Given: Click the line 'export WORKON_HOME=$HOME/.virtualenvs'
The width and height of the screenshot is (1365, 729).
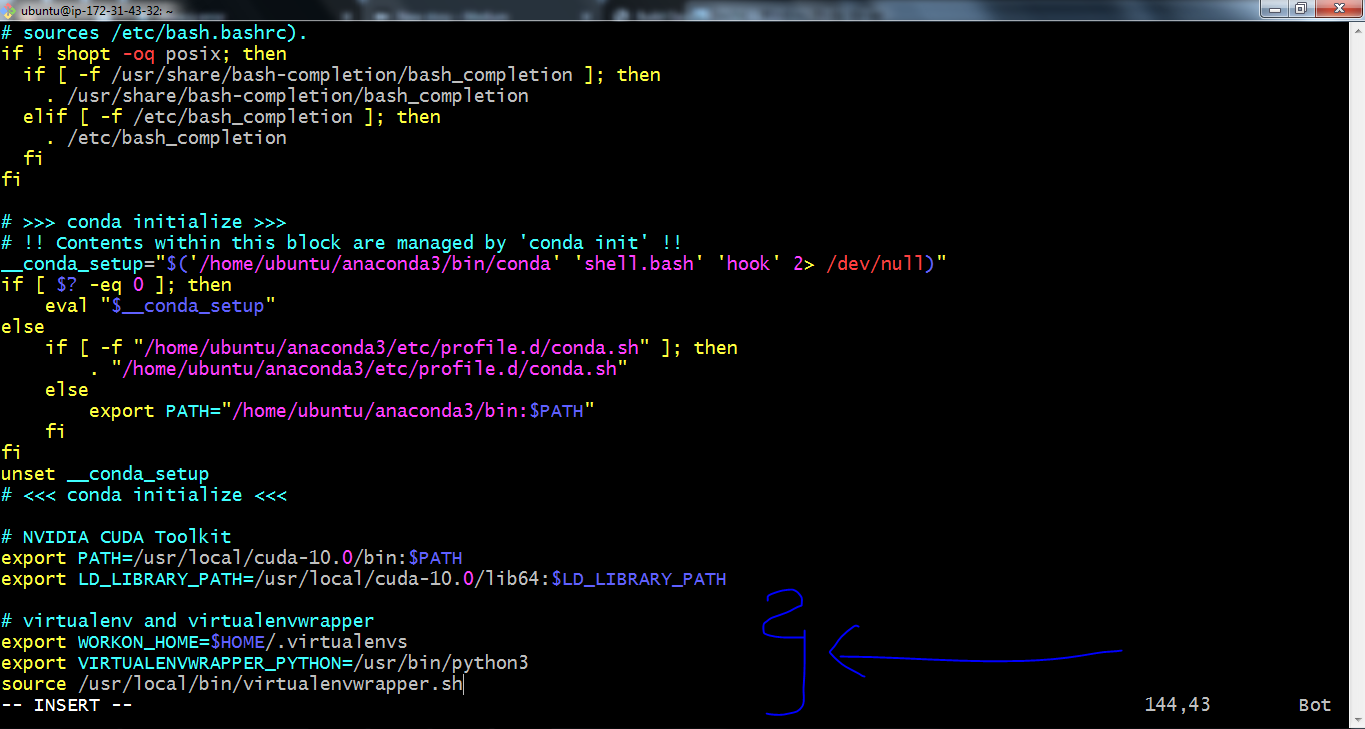Looking at the screenshot, I should [204, 642].
